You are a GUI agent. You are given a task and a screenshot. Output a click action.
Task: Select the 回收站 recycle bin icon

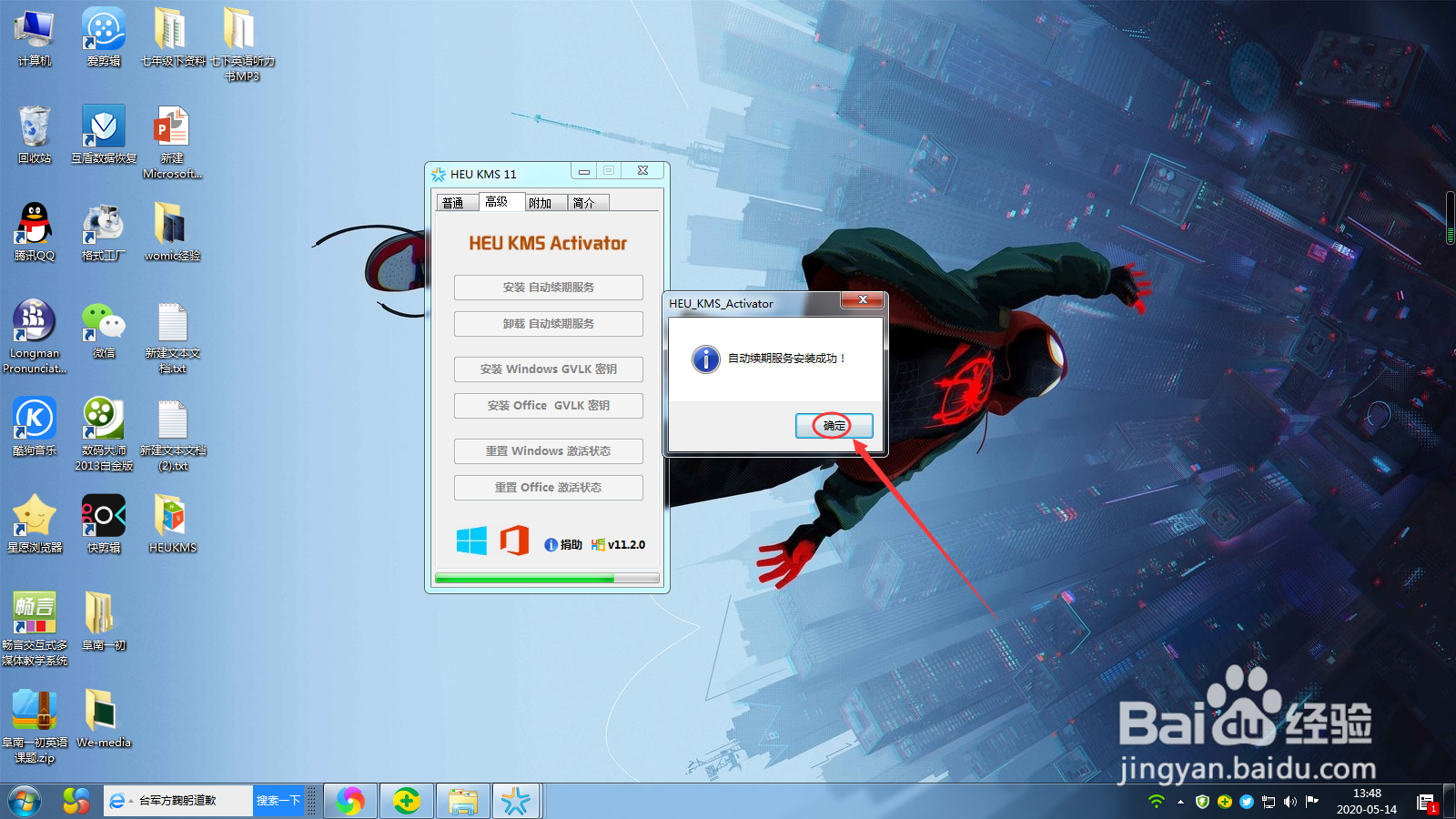35,135
